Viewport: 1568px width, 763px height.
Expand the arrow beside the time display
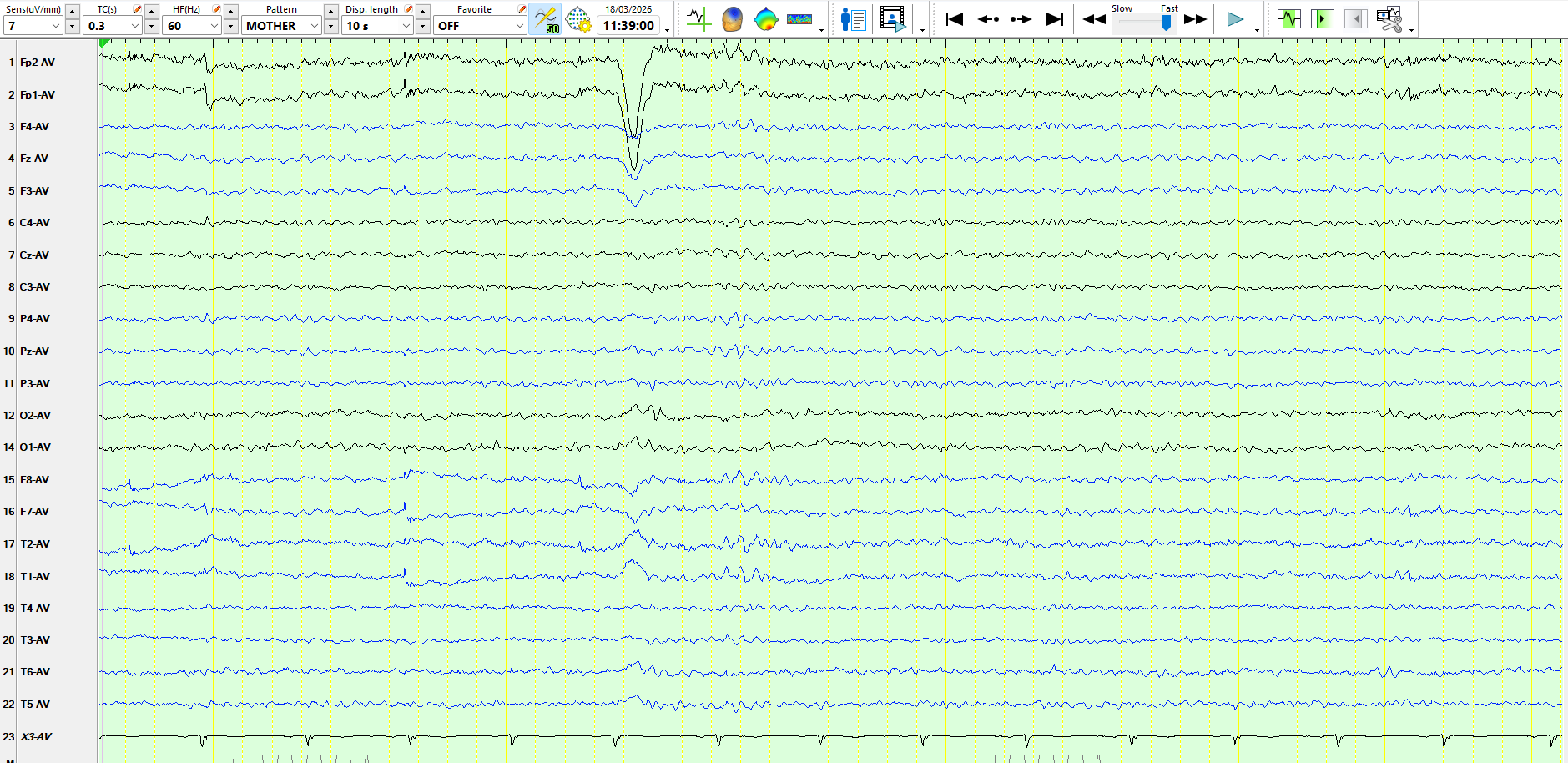pos(667,30)
